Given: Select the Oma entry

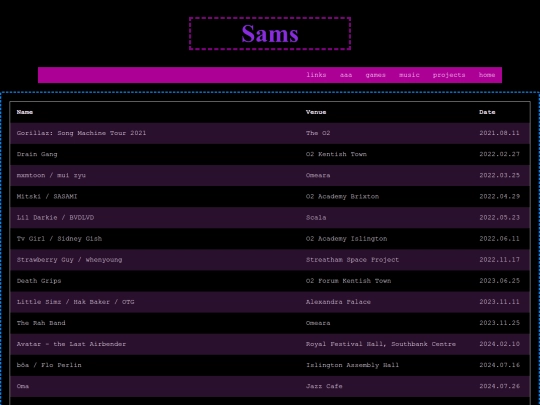Looking at the screenshot, I should point(23,386).
